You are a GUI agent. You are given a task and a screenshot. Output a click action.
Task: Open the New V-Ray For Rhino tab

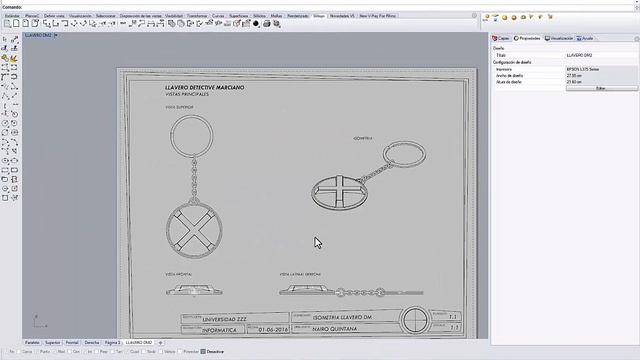(378, 16)
